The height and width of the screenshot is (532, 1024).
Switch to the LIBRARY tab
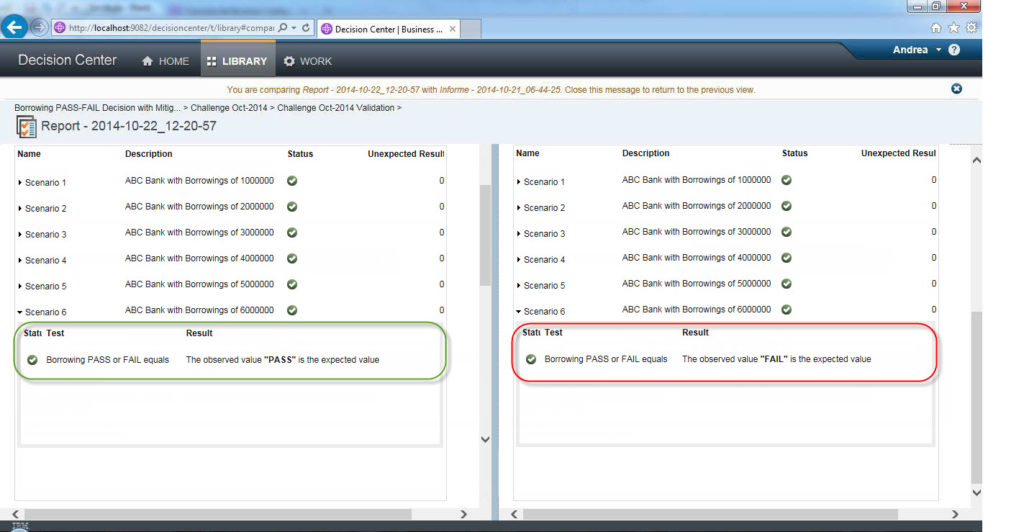point(237,61)
